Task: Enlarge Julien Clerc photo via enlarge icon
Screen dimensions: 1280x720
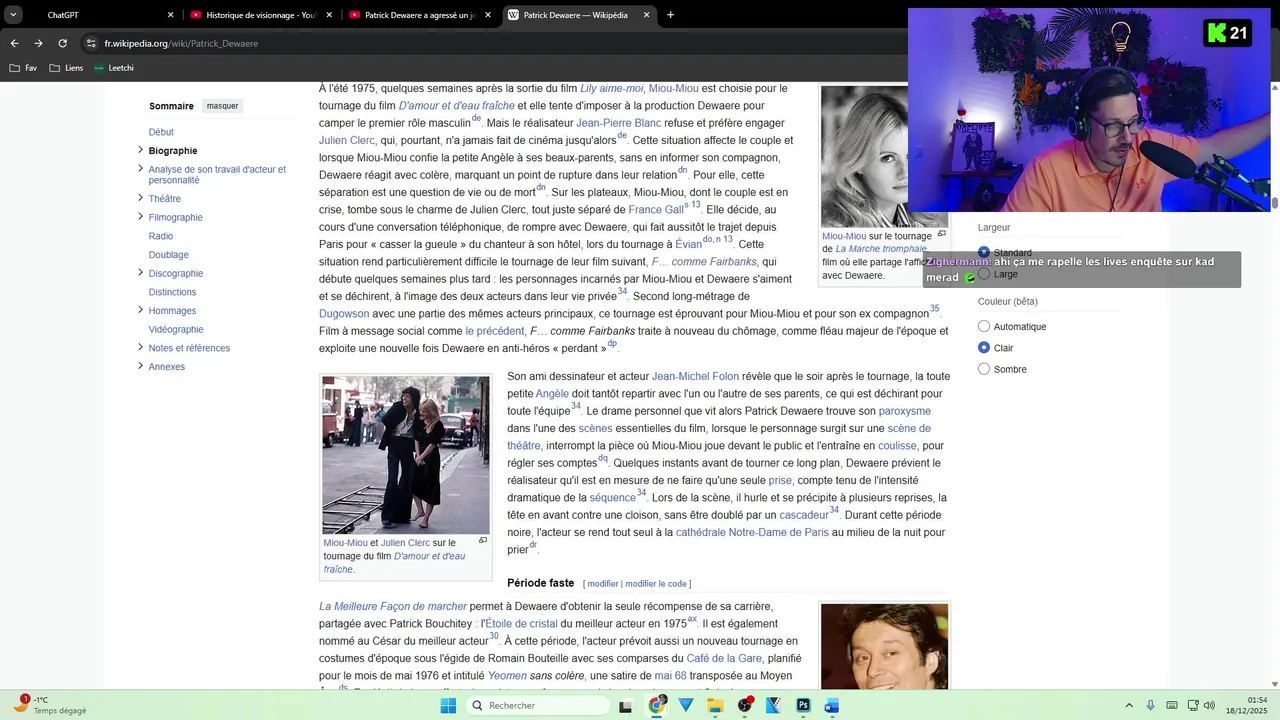Action: (483, 541)
